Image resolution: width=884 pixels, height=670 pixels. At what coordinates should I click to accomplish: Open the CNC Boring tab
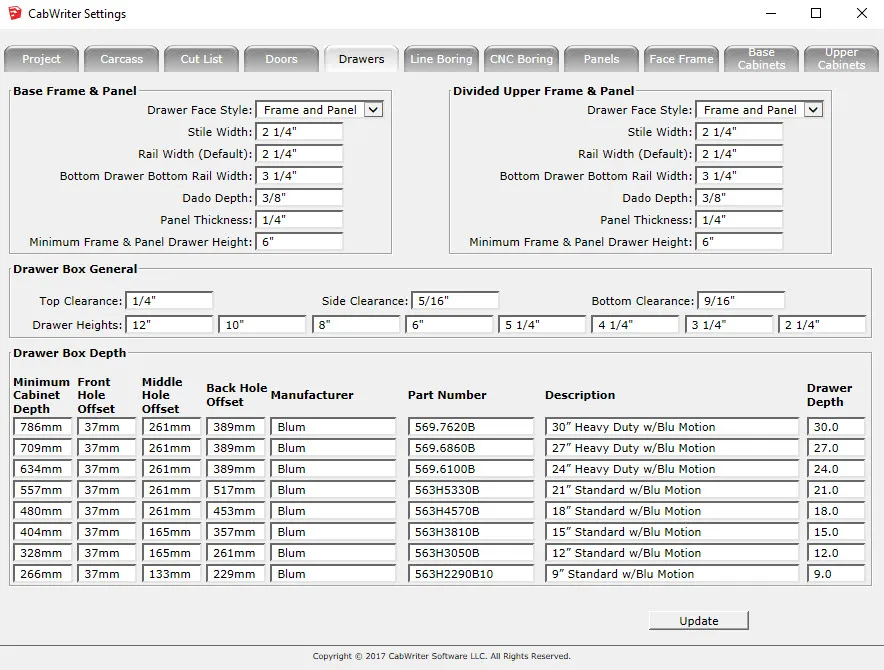tap(521, 59)
